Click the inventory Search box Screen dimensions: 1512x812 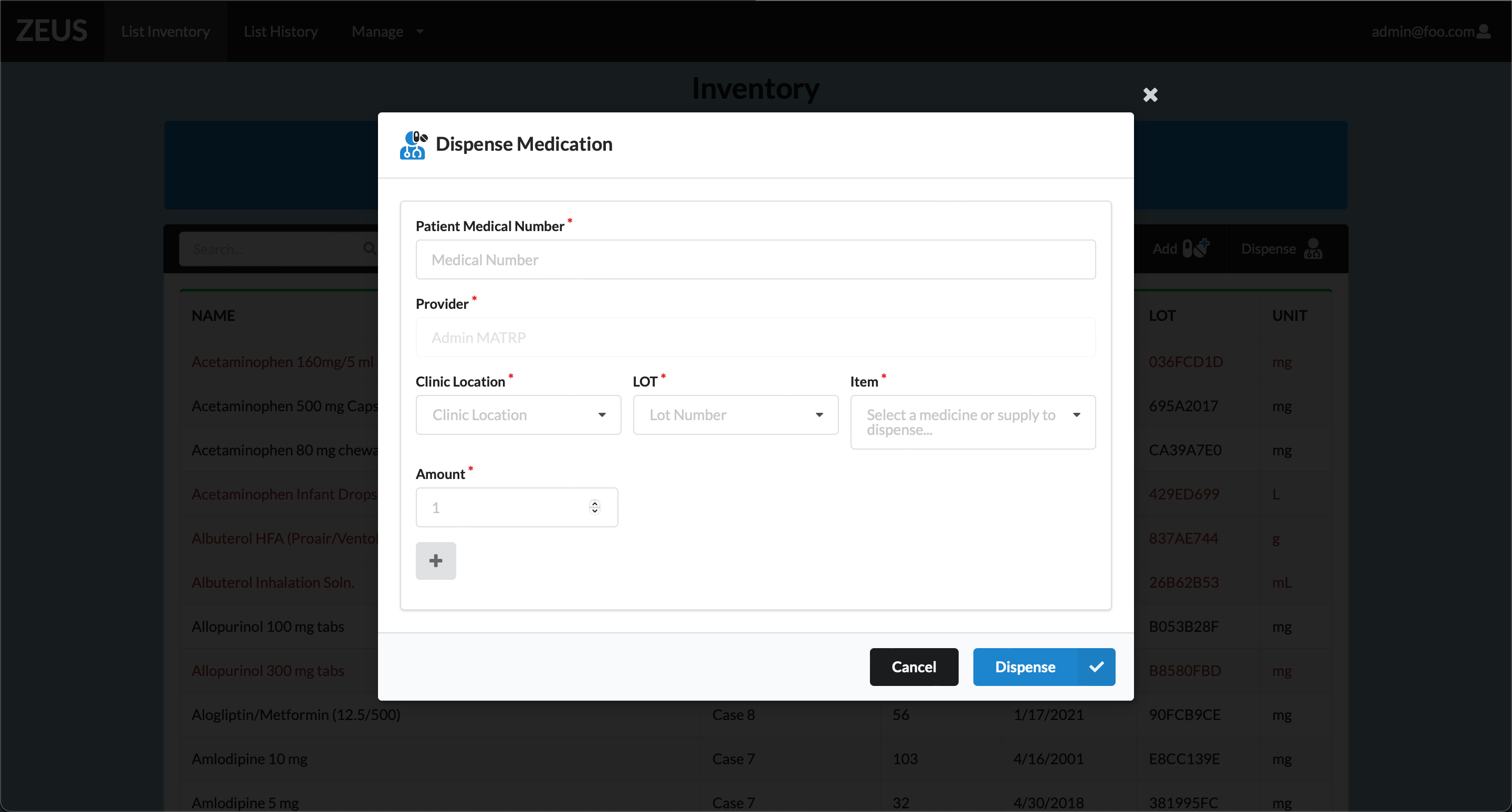(278, 248)
